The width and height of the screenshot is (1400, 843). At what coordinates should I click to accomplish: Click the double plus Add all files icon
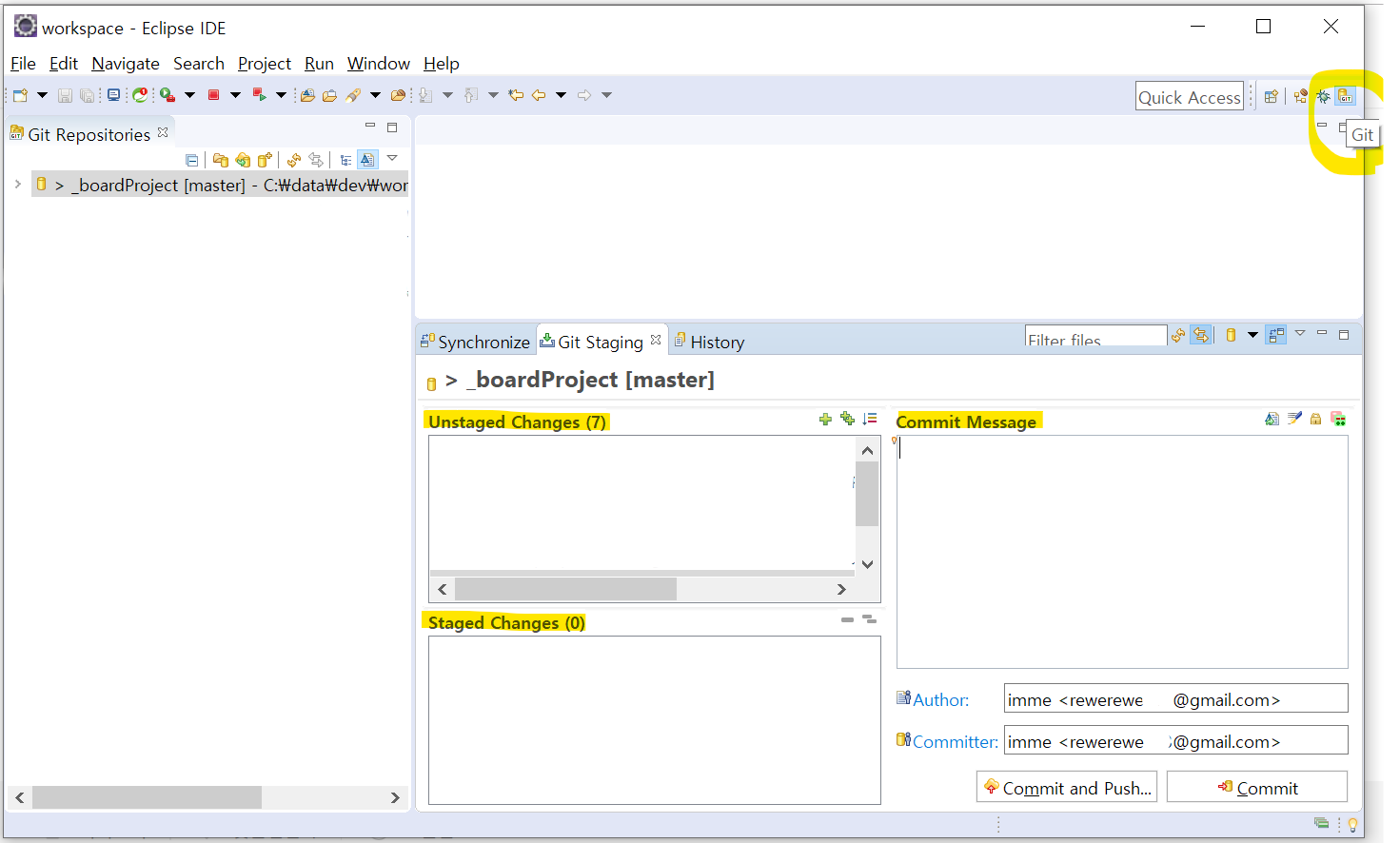point(847,419)
